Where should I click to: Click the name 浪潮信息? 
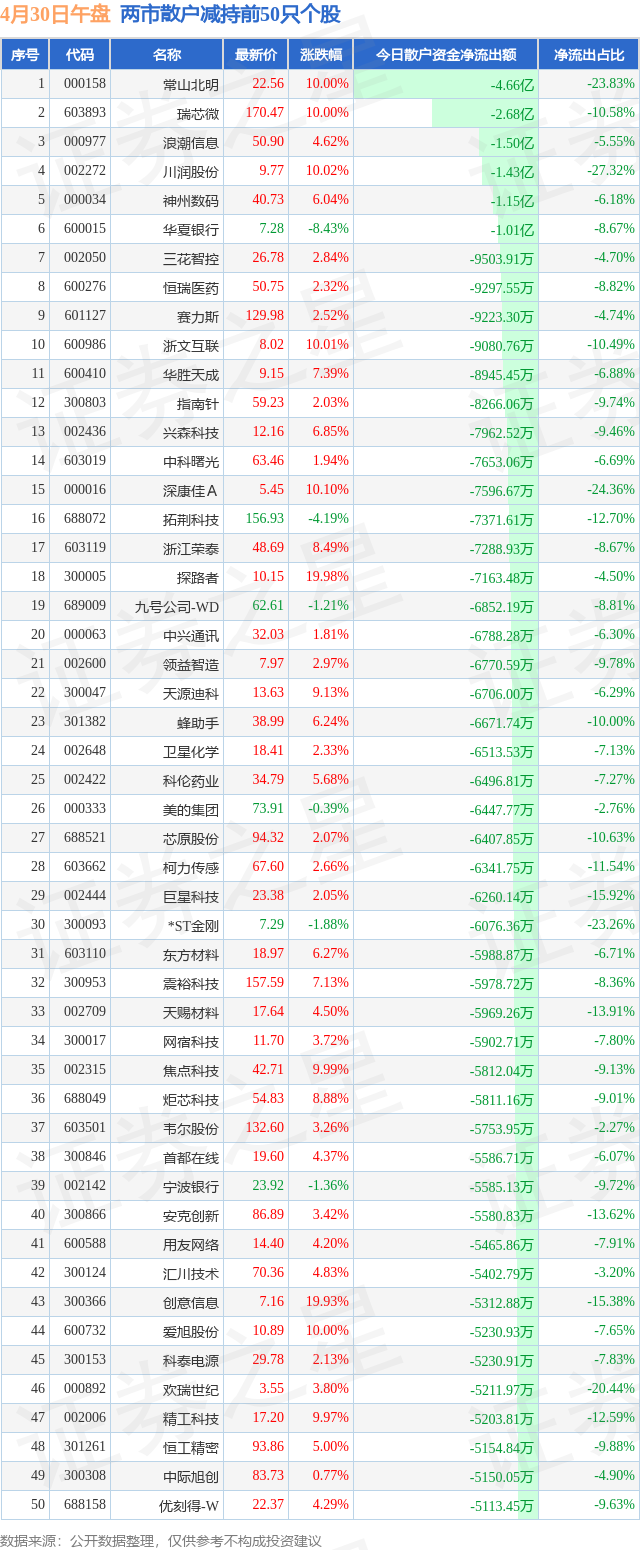pyautogui.click(x=191, y=142)
